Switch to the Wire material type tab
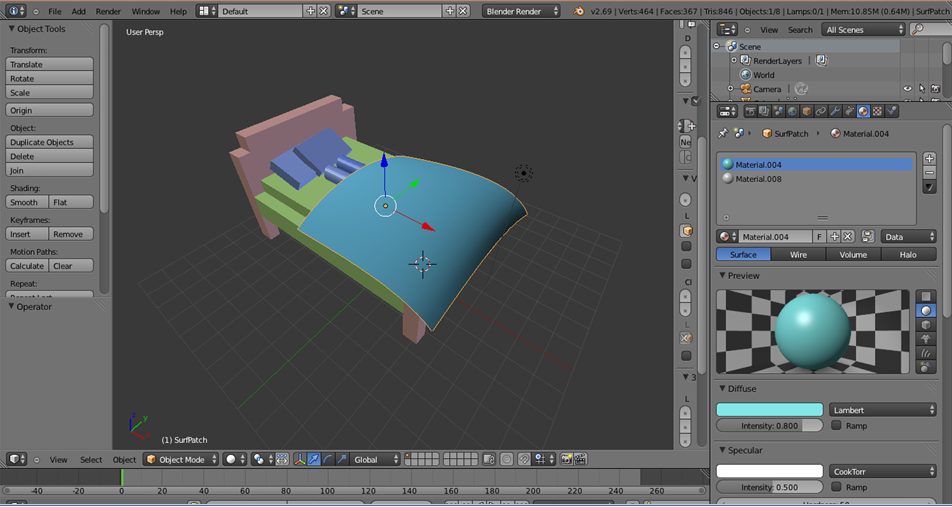Screen dimensions: 952x507 pyautogui.click(x=798, y=255)
